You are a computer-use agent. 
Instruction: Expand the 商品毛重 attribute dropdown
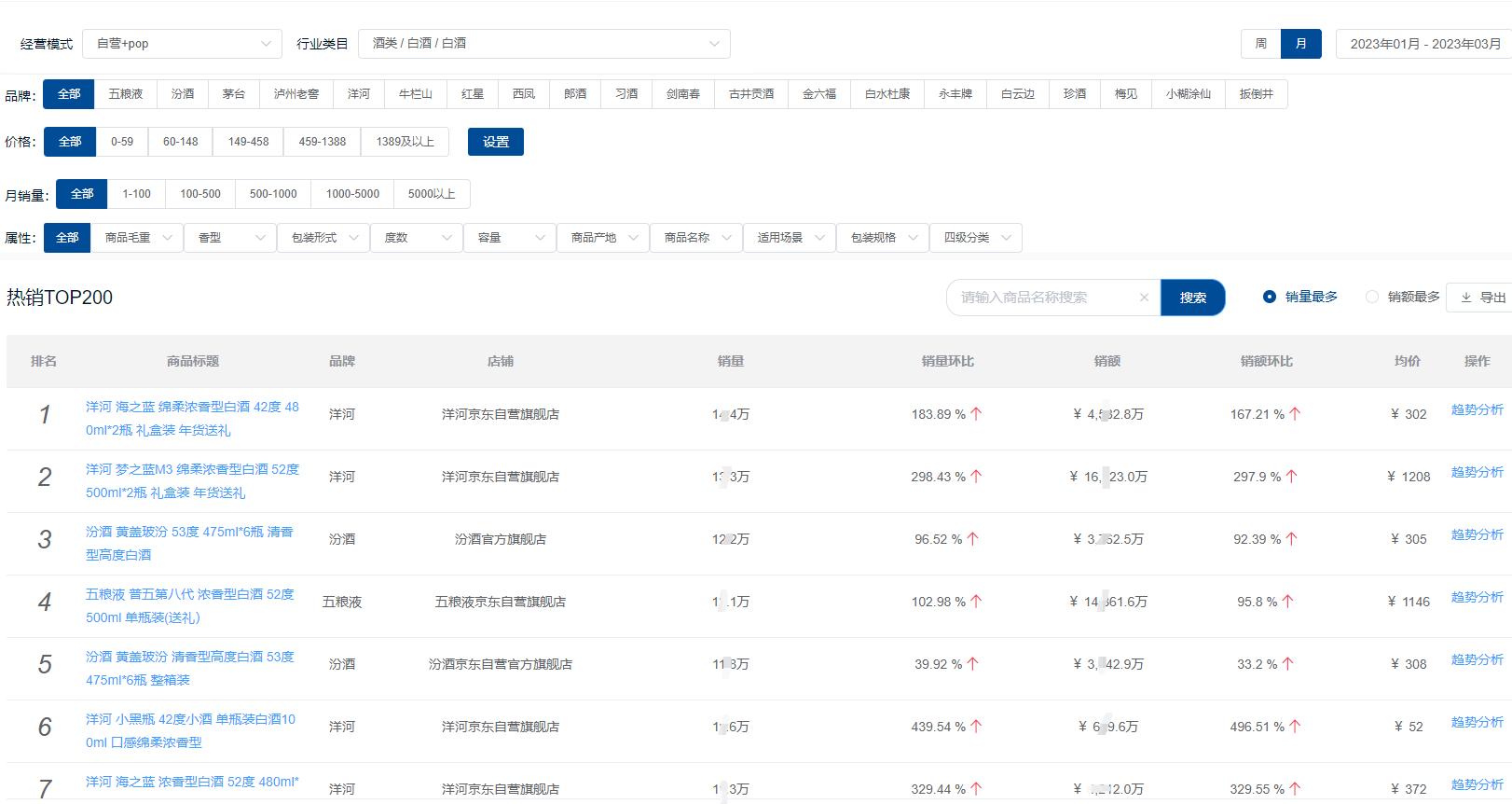coord(137,238)
